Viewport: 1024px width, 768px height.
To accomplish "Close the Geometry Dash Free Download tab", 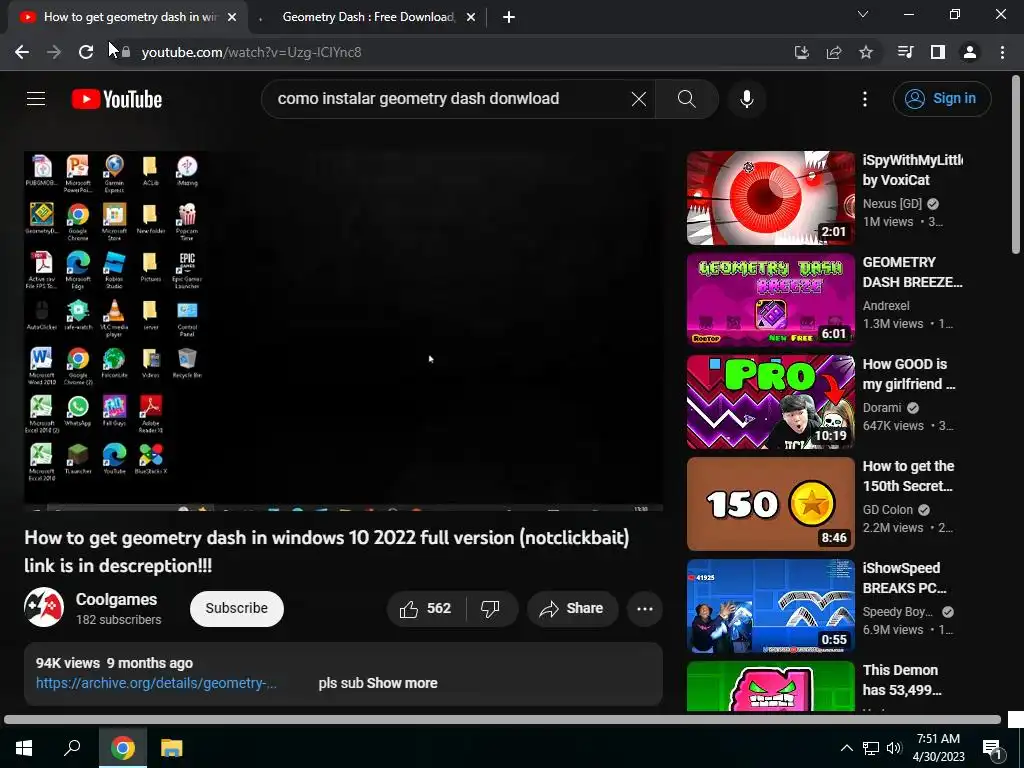I will tap(471, 18).
